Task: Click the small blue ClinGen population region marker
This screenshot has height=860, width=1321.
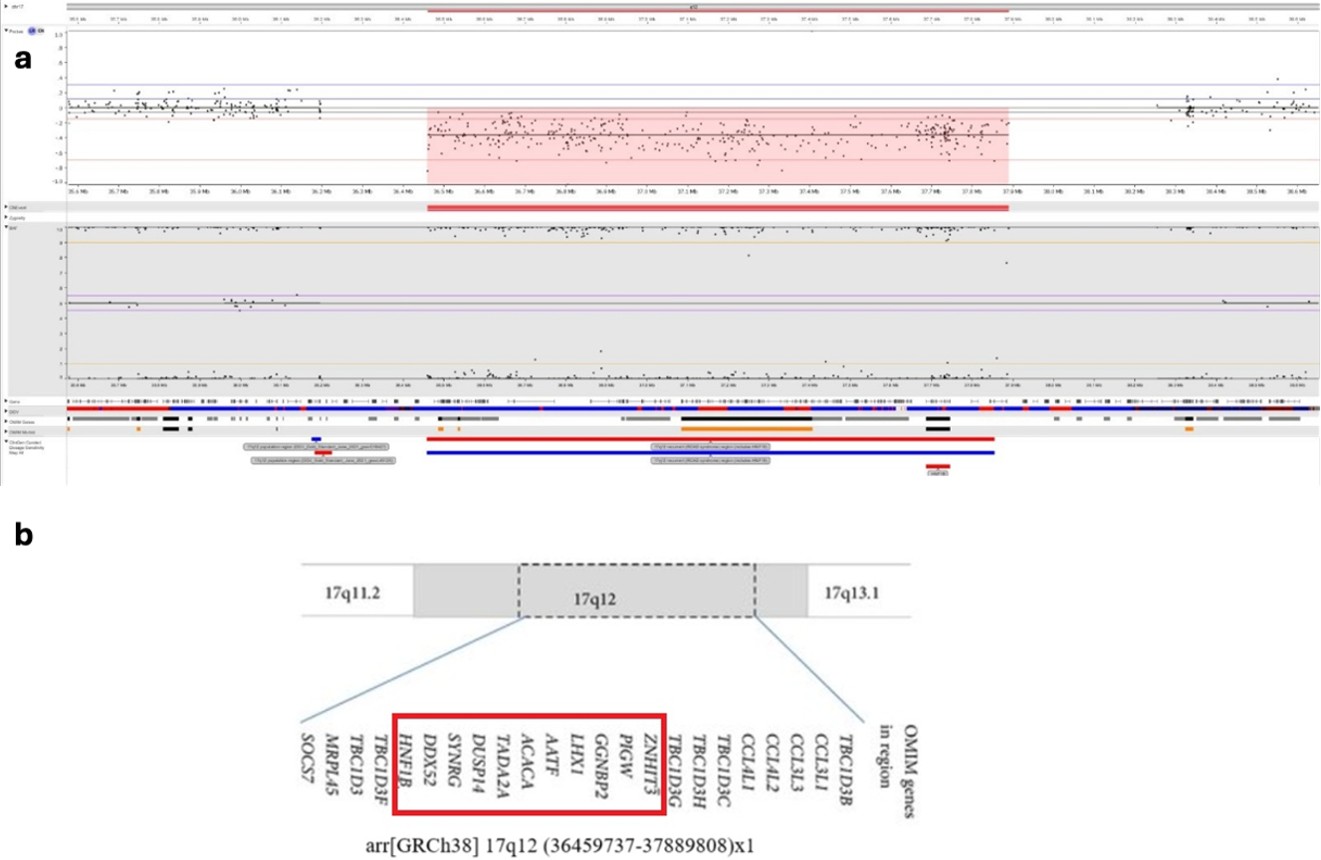Action: [x=316, y=438]
